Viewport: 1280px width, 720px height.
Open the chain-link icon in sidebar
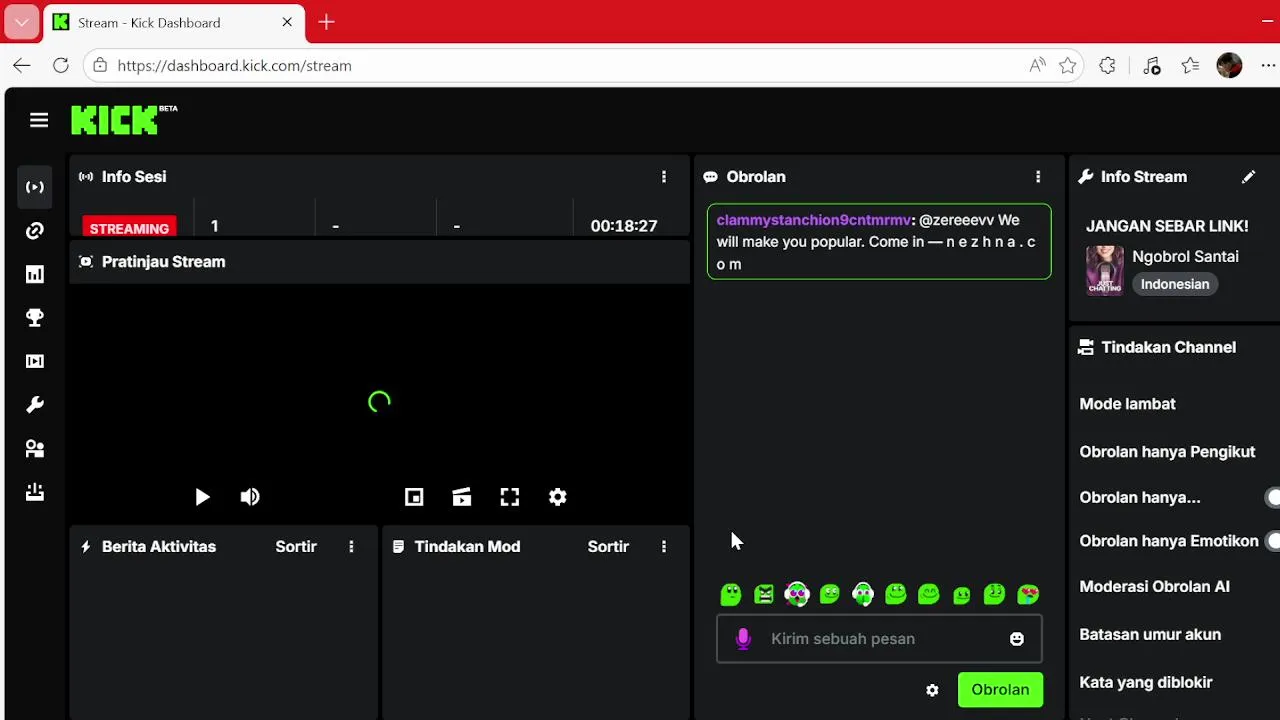point(35,231)
